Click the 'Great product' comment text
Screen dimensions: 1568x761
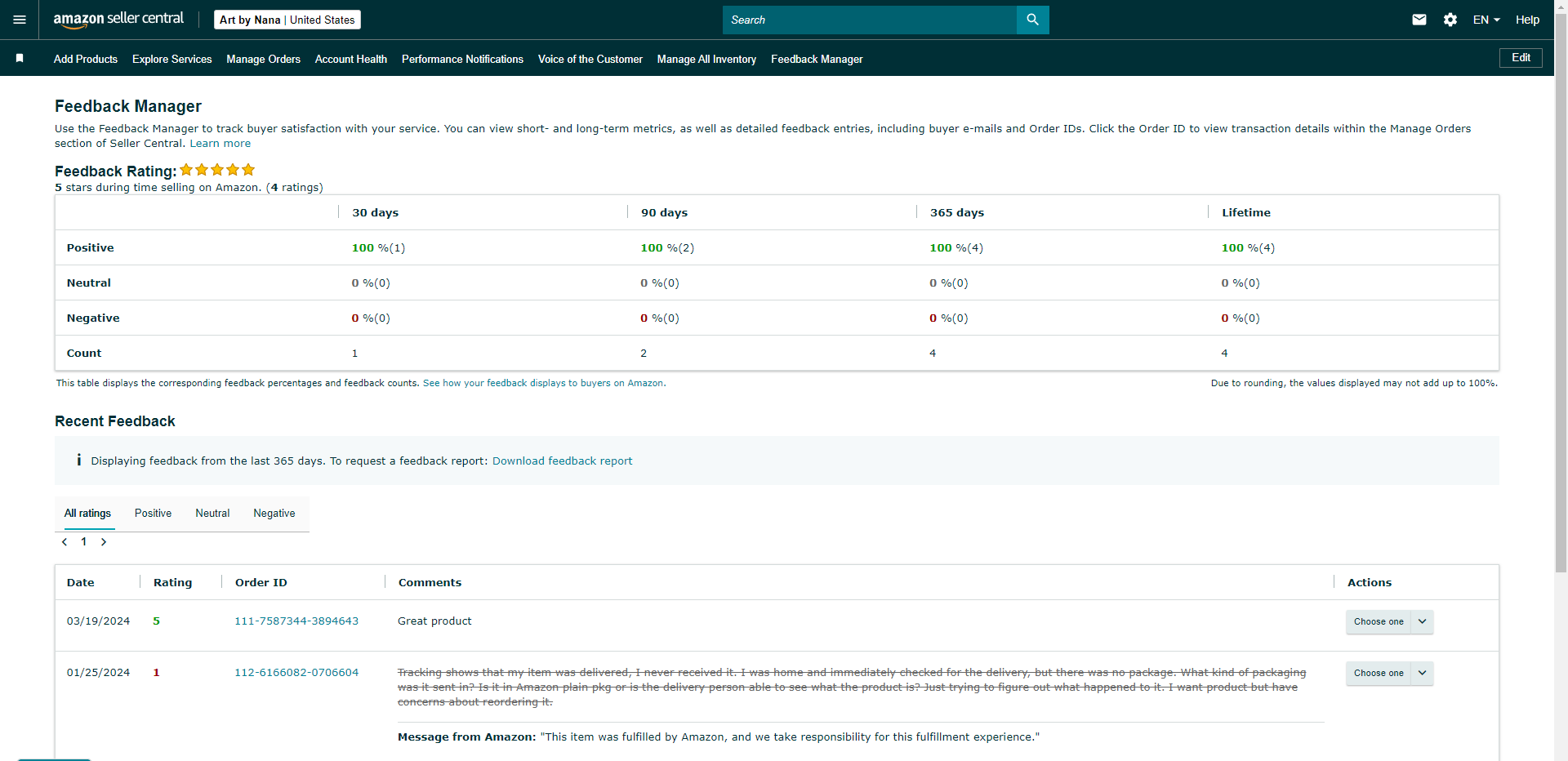pyautogui.click(x=434, y=621)
